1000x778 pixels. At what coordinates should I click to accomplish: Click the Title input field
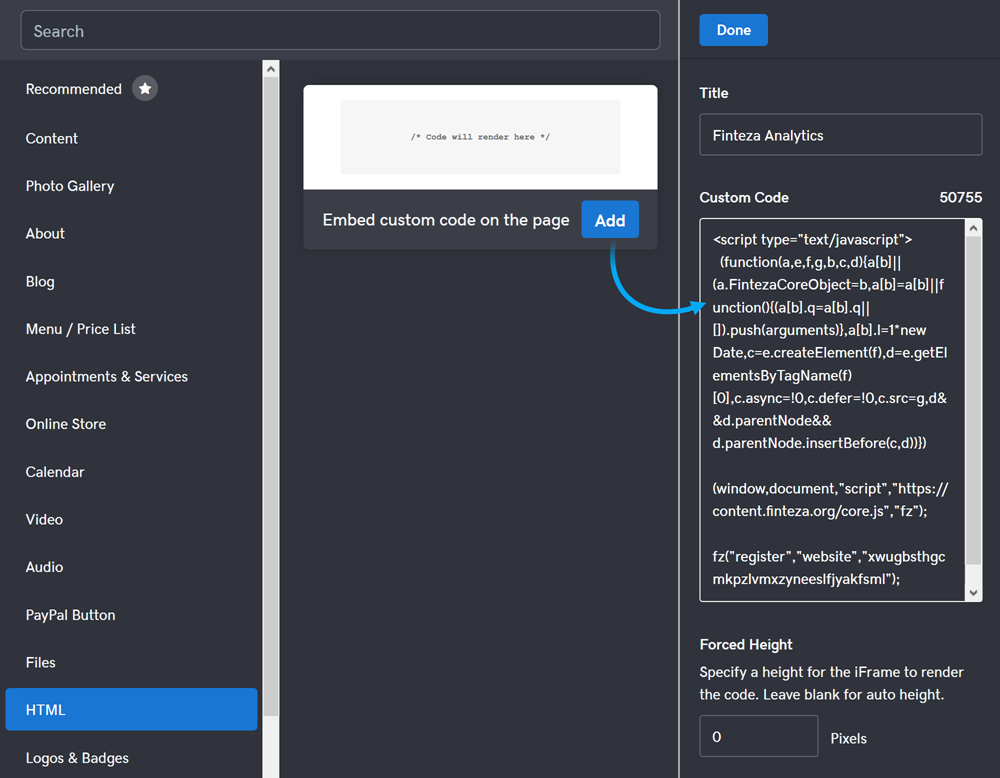pos(840,135)
